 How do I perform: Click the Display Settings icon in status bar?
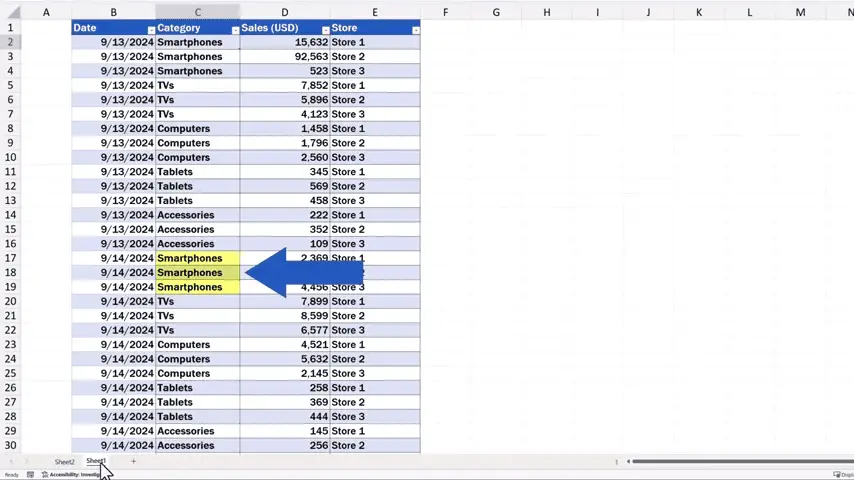tap(836, 475)
